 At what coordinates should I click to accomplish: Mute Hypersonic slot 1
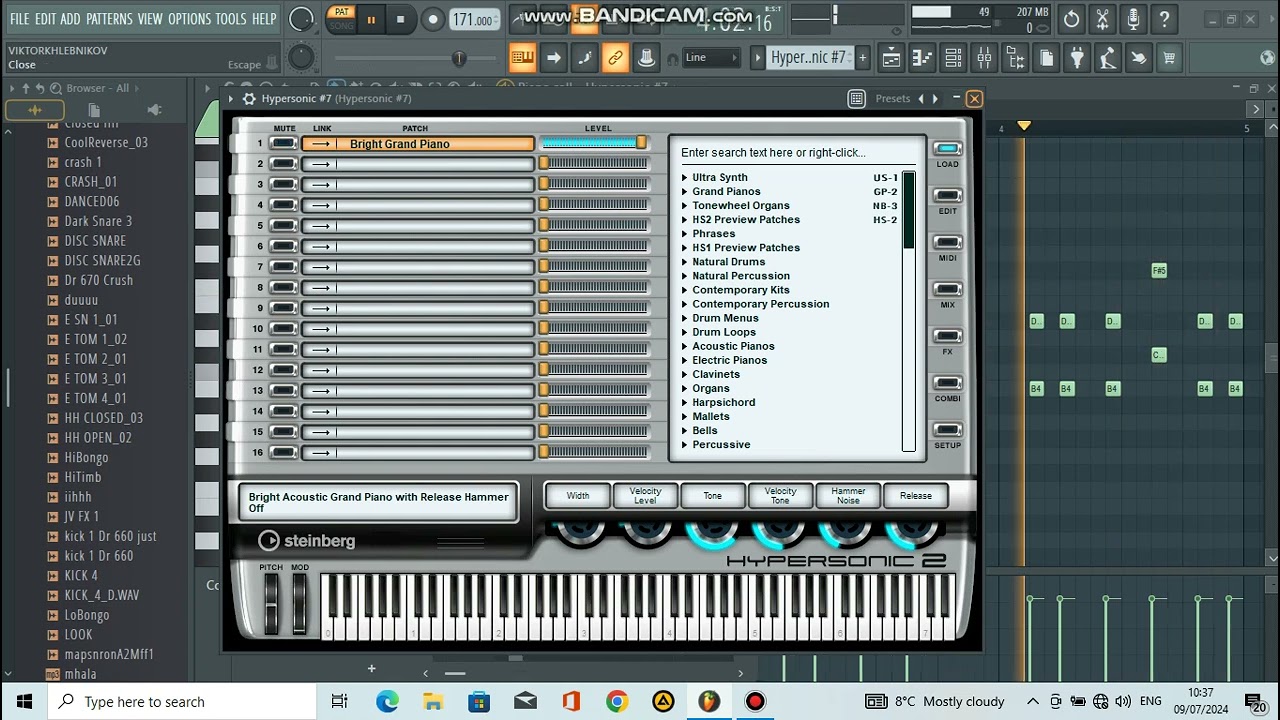(284, 143)
